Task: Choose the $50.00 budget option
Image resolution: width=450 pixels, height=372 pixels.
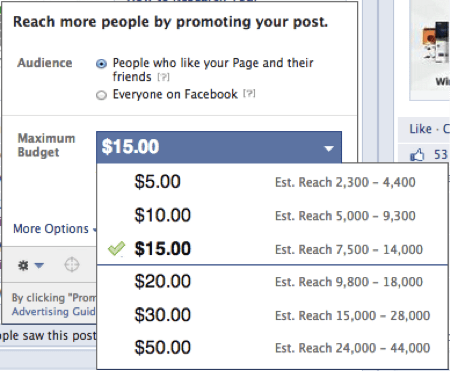Action: click(x=272, y=348)
